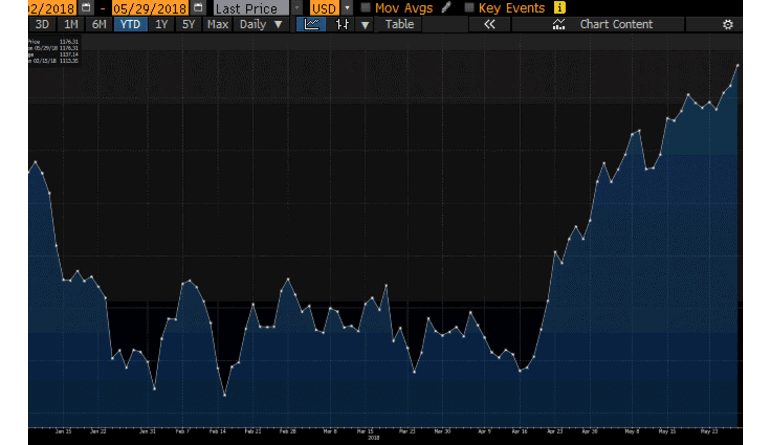Enable the Key Events checkbox

coord(469,8)
